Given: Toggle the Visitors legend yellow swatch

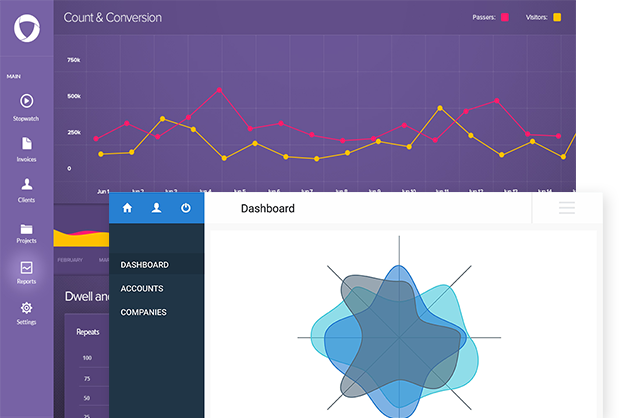Looking at the screenshot, I should 557,17.
